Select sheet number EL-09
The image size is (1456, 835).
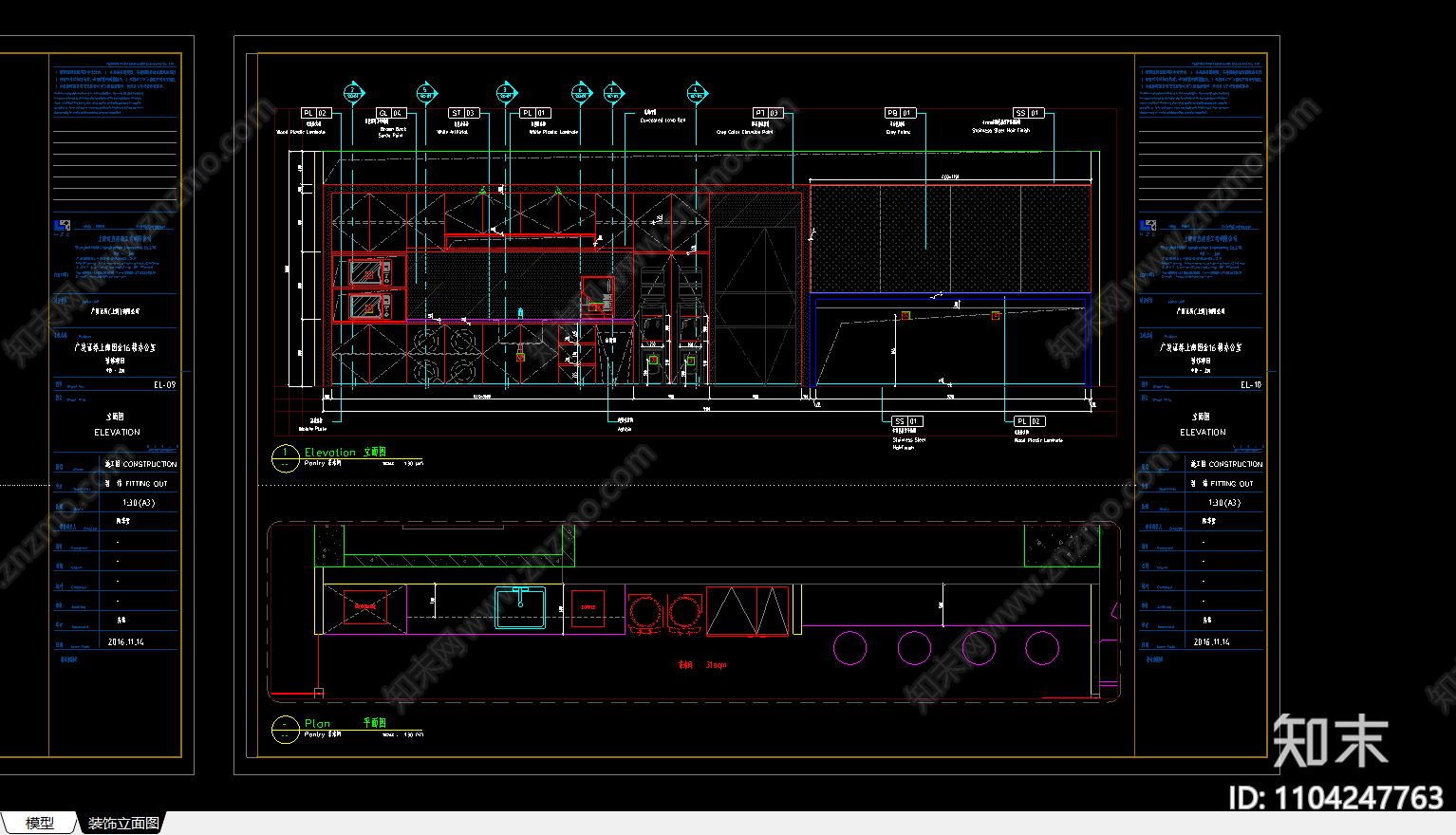(164, 385)
